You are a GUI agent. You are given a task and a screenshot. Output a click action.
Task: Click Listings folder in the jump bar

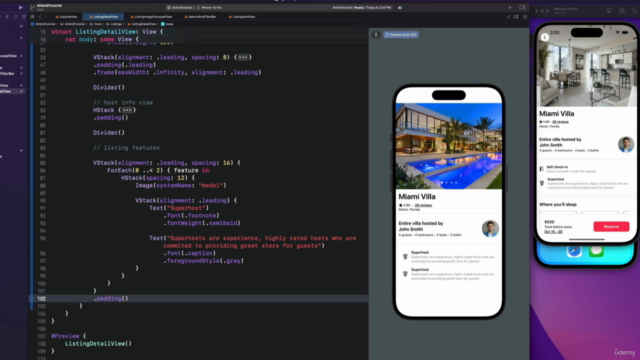(114, 24)
